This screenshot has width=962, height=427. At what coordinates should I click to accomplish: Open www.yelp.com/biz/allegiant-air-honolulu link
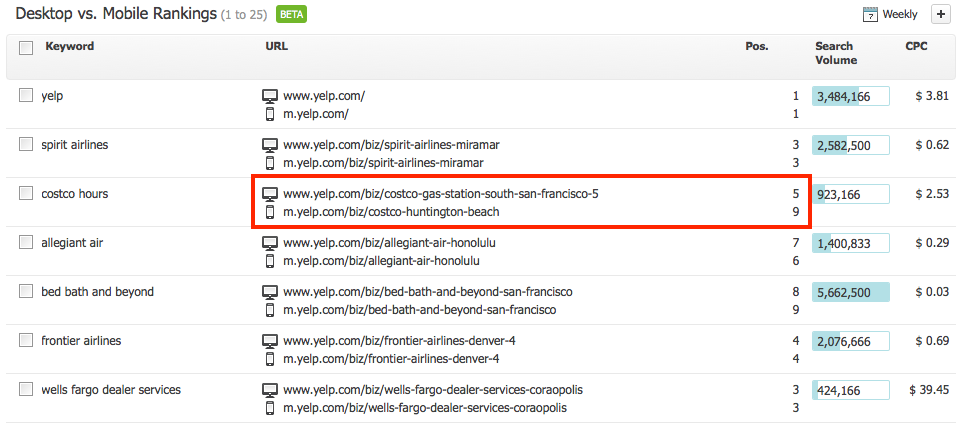pyautogui.click(x=390, y=243)
